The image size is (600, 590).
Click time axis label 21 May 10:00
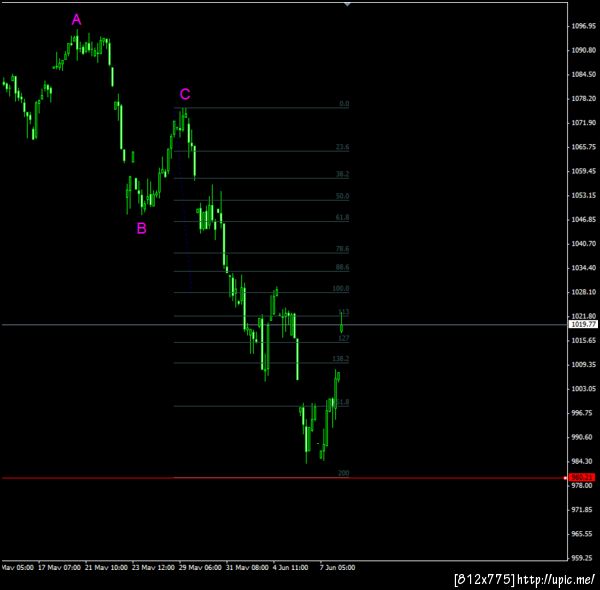coord(106,567)
